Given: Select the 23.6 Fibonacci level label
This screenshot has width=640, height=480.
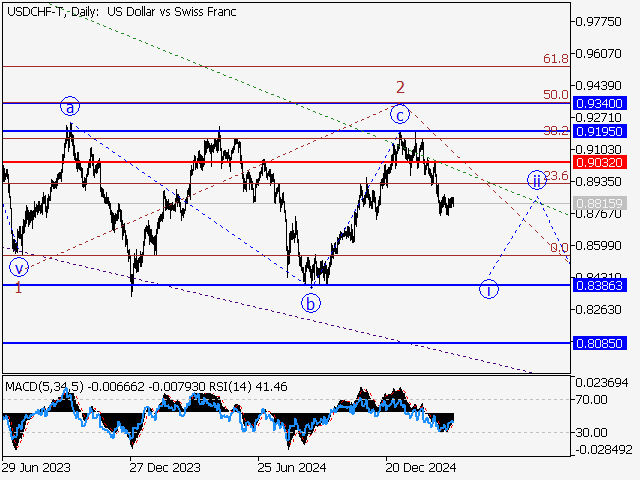Looking at the screenshot, I should click(x=556, y=176).
